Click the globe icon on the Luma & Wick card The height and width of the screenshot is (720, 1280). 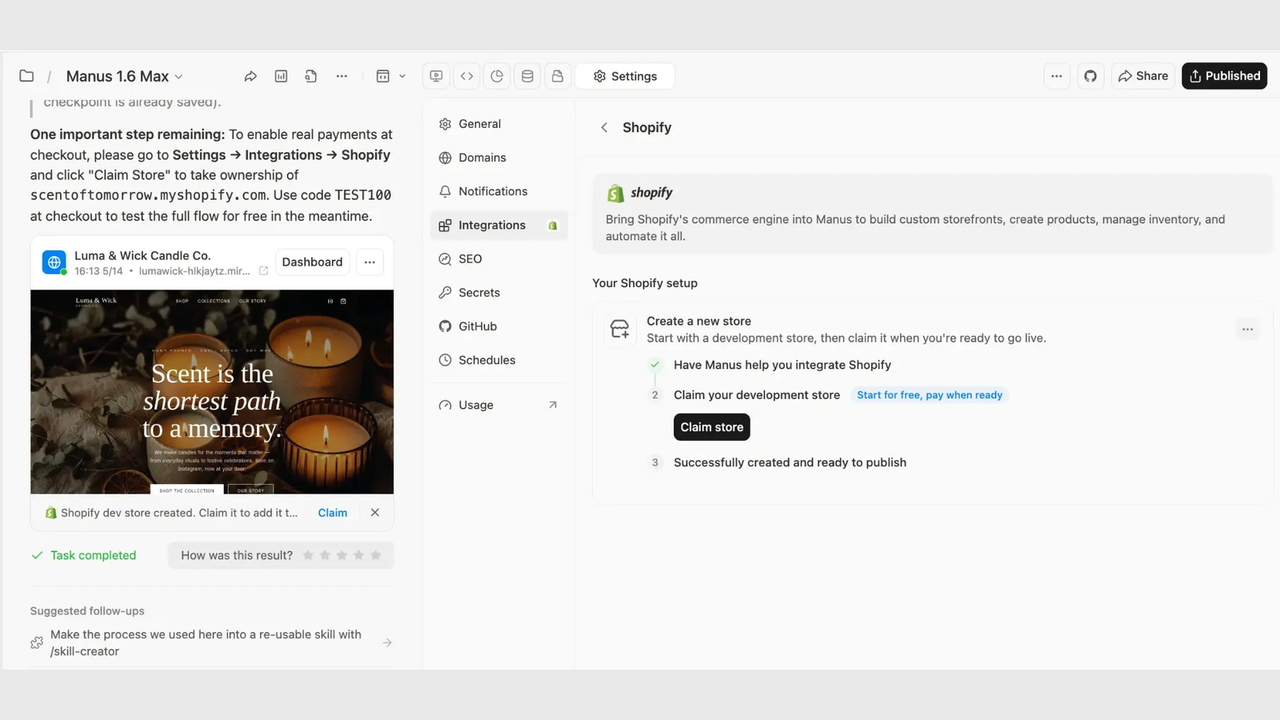click(54, 262)
